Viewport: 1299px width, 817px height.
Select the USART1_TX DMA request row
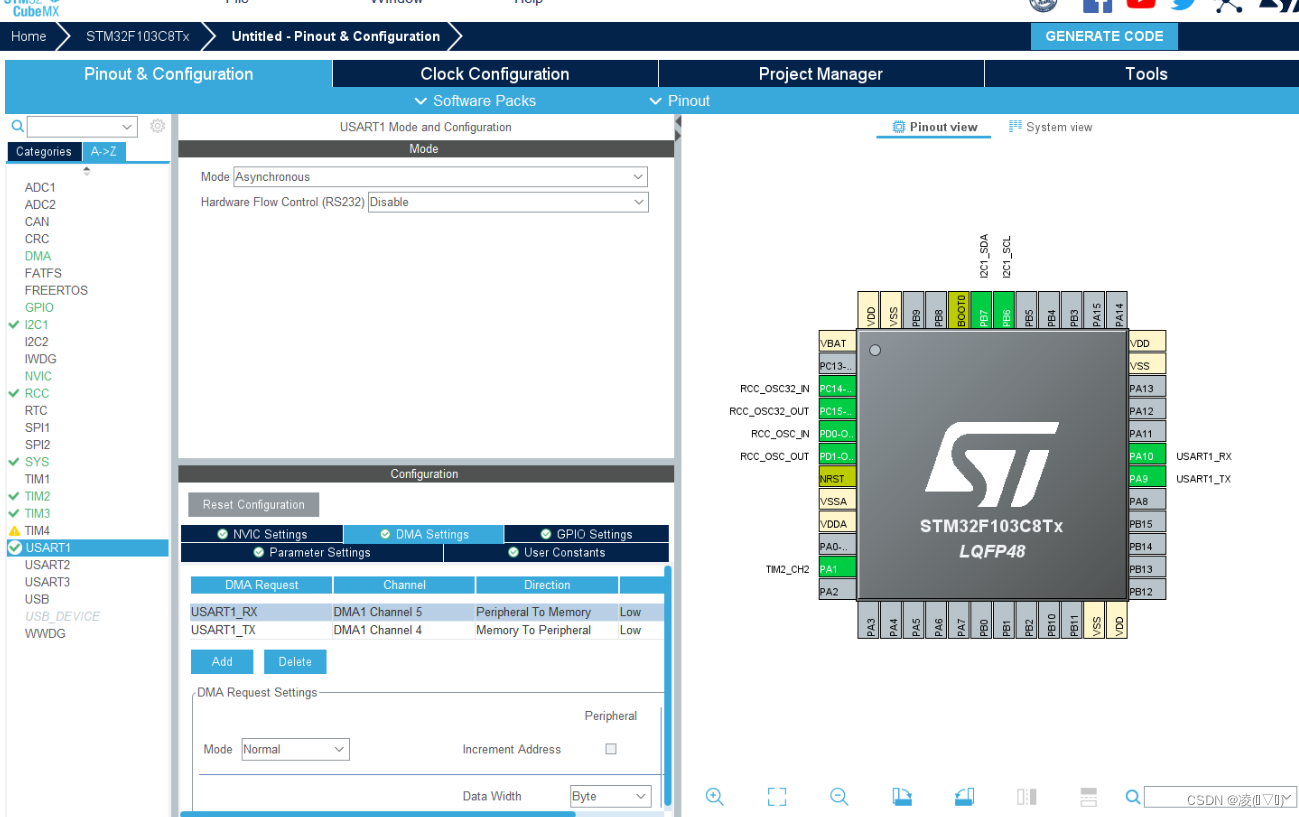pos(426,630)
